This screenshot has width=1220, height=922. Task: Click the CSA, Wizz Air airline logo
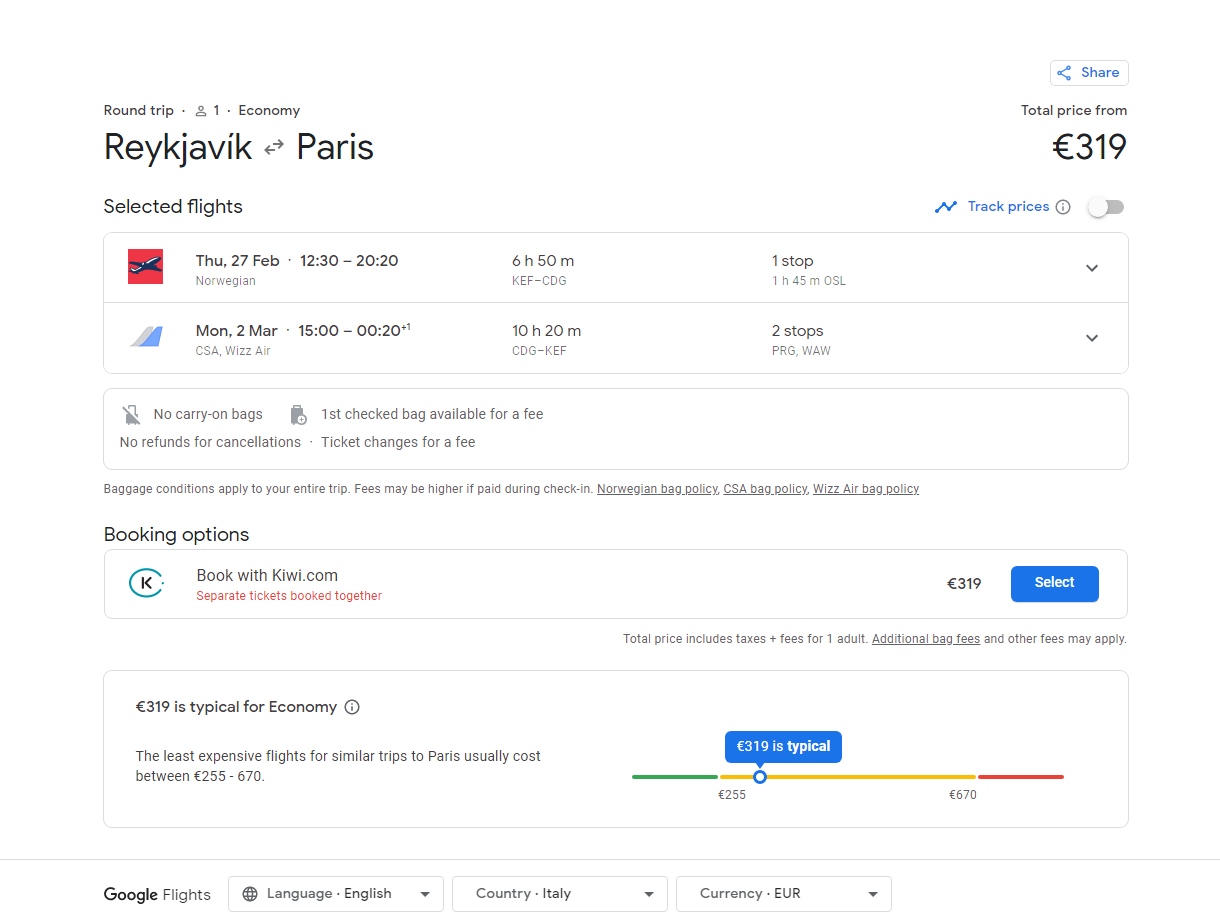tap(145, 337)
